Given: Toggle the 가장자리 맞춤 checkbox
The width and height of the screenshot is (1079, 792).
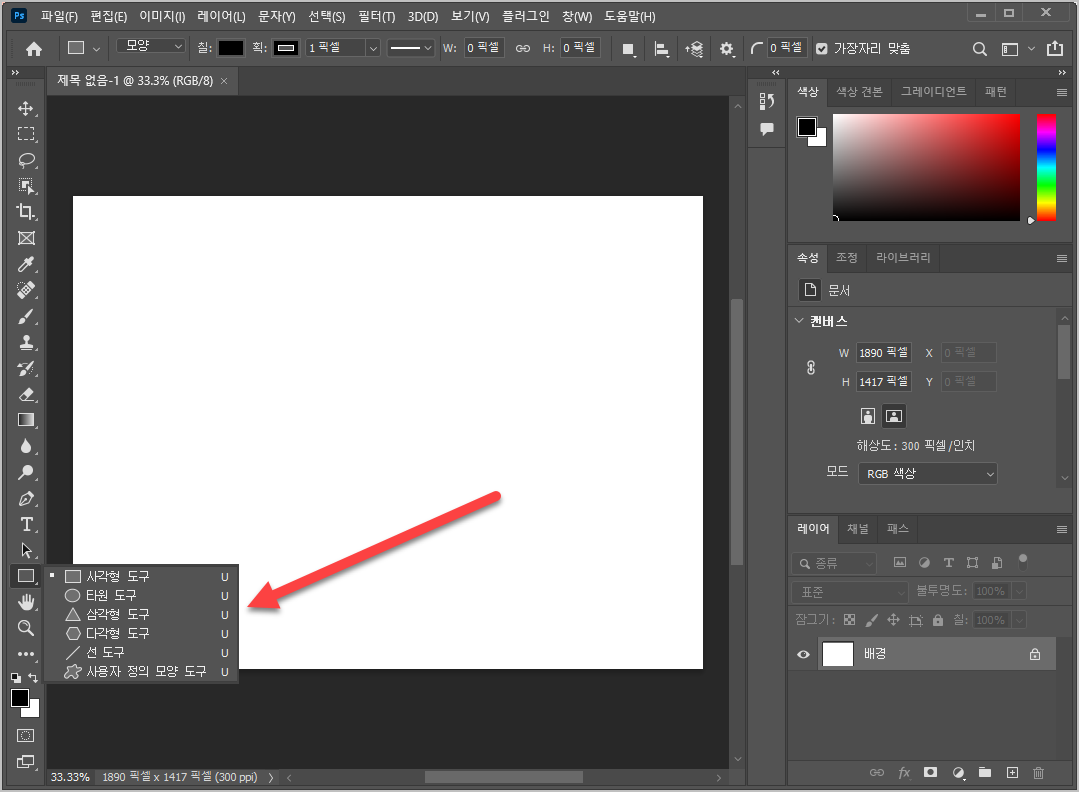Looking at the screenshot, I should tap(822, 49).
